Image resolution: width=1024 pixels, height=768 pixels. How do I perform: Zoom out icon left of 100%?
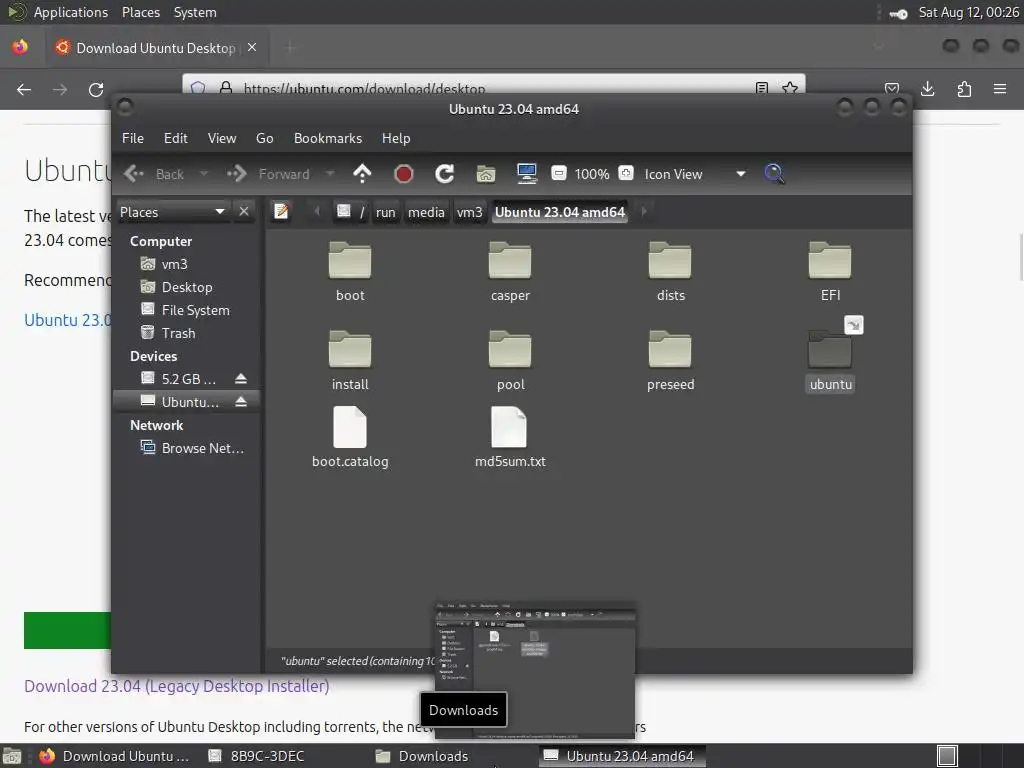558,174
